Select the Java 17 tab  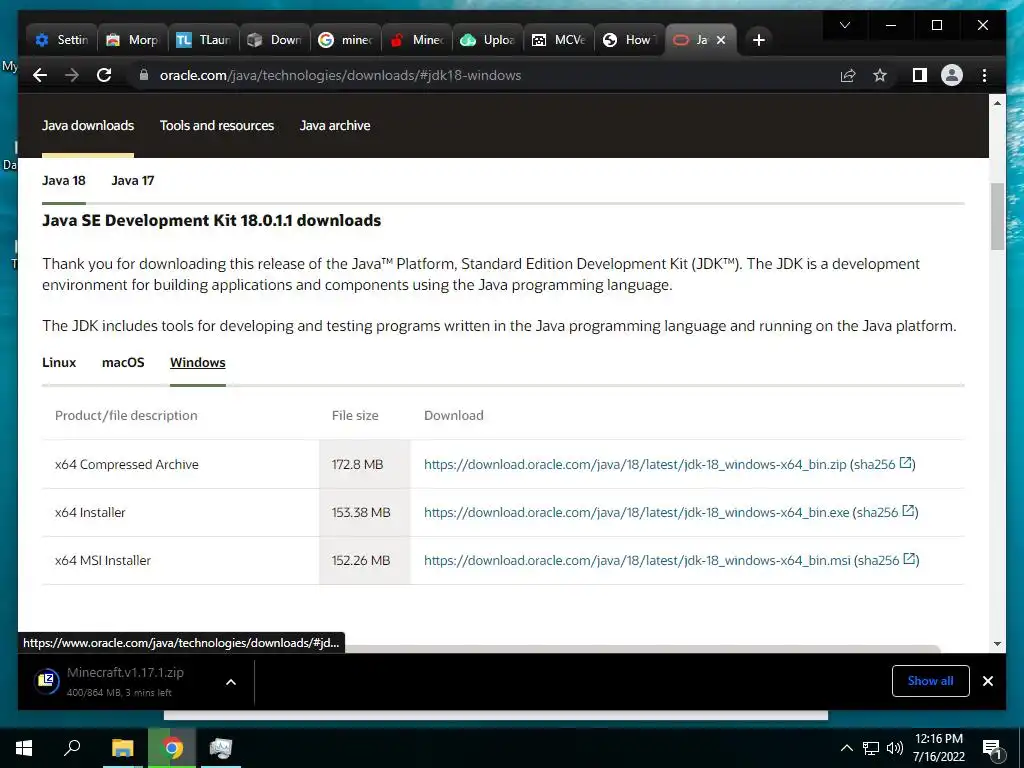(133, 181)
